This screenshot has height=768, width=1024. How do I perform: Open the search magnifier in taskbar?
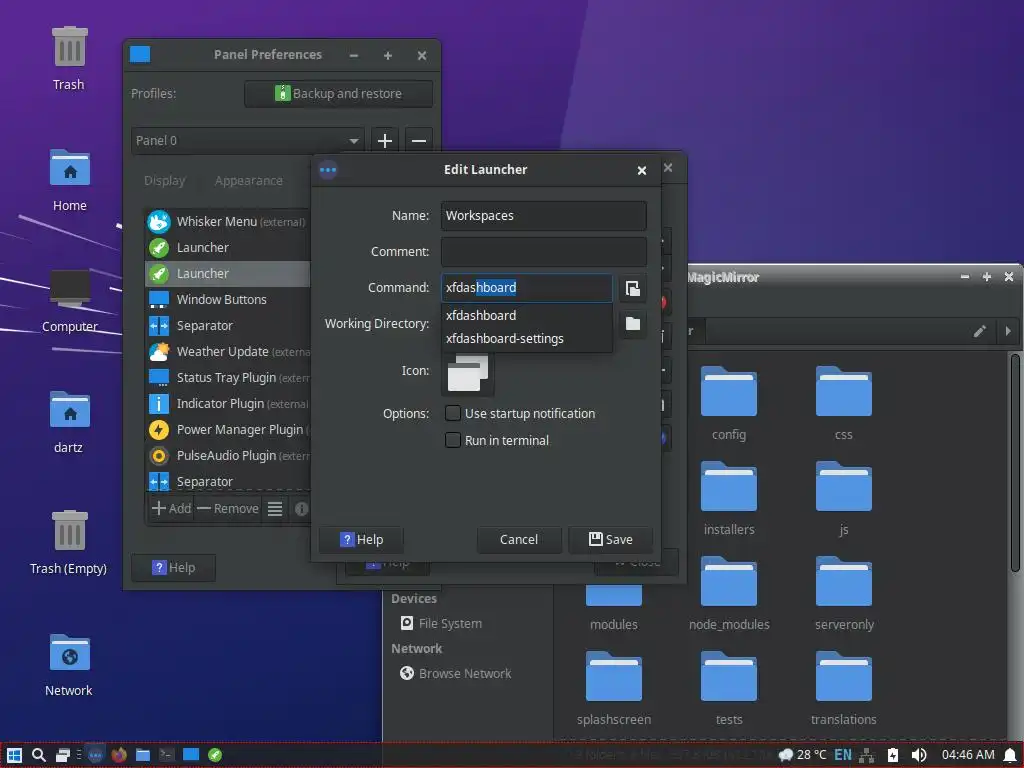pos(39,755)
